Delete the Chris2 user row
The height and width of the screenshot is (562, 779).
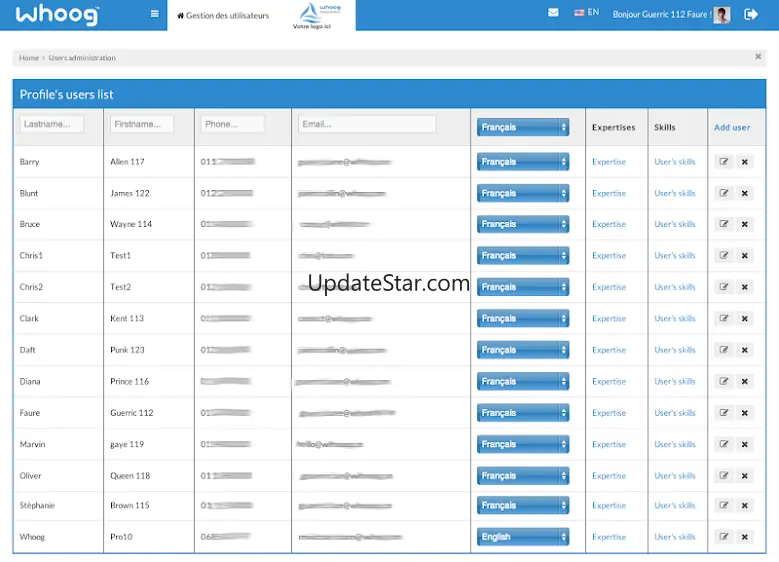point(745,287)
